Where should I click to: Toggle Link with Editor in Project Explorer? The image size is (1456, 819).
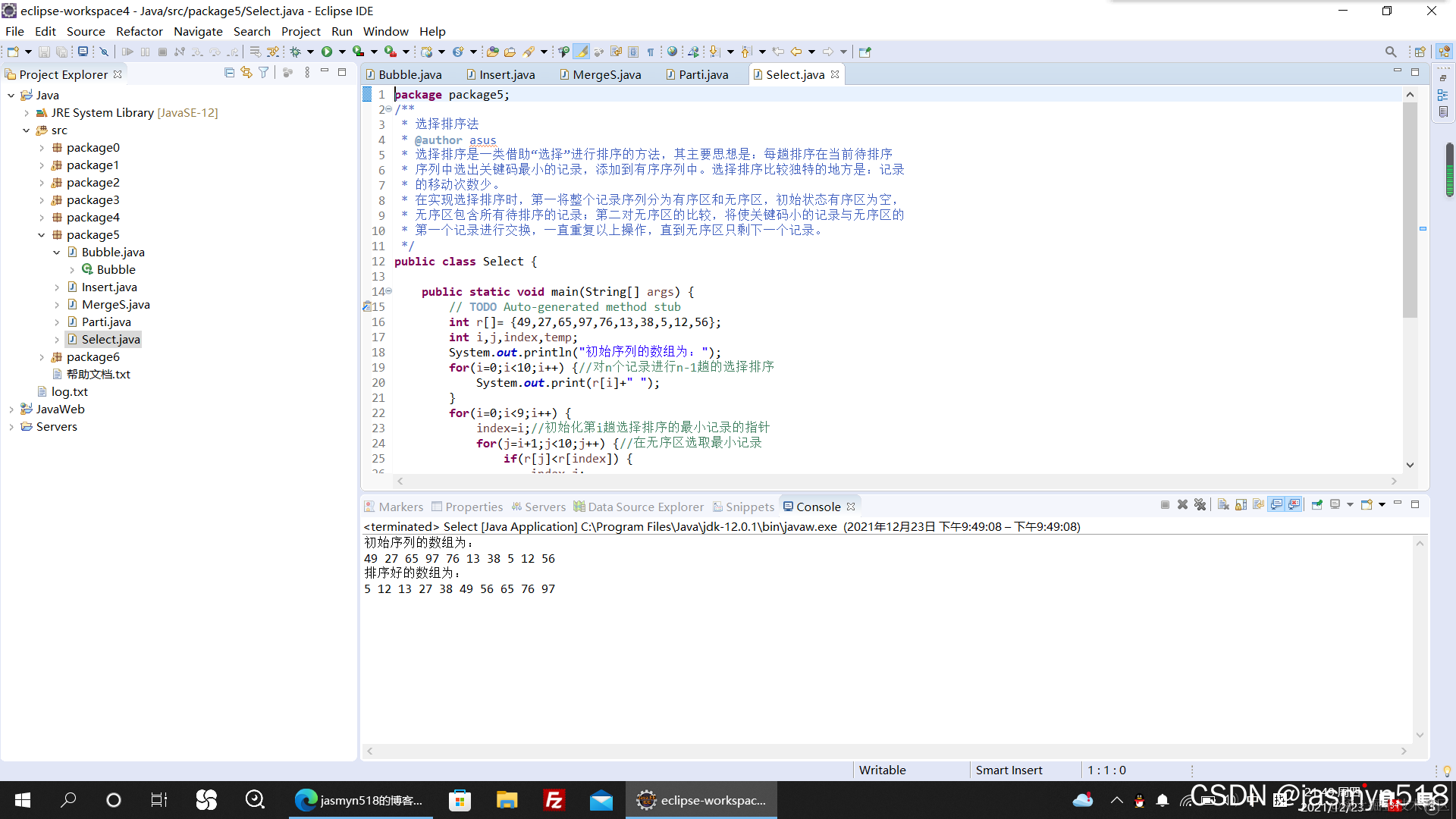246,73
